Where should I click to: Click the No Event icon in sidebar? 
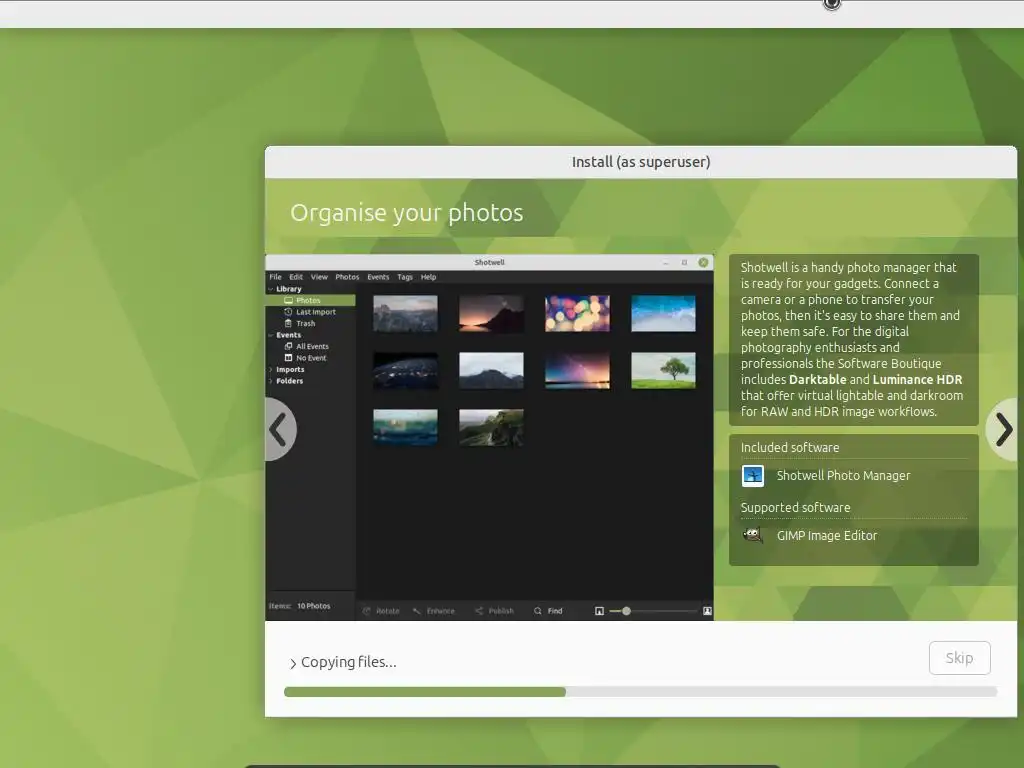click(288, 358)
